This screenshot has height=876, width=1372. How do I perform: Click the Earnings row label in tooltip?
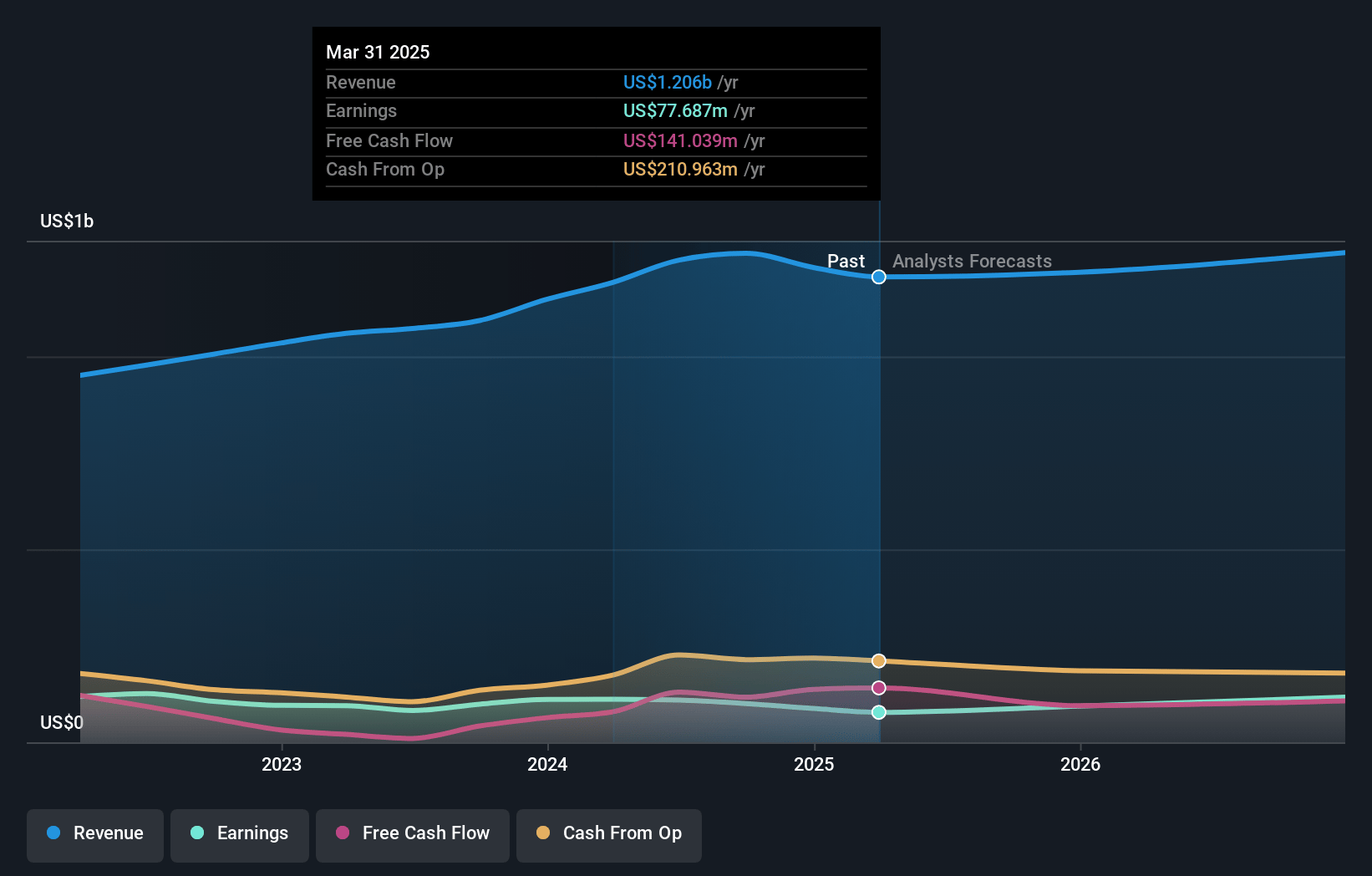361,110
